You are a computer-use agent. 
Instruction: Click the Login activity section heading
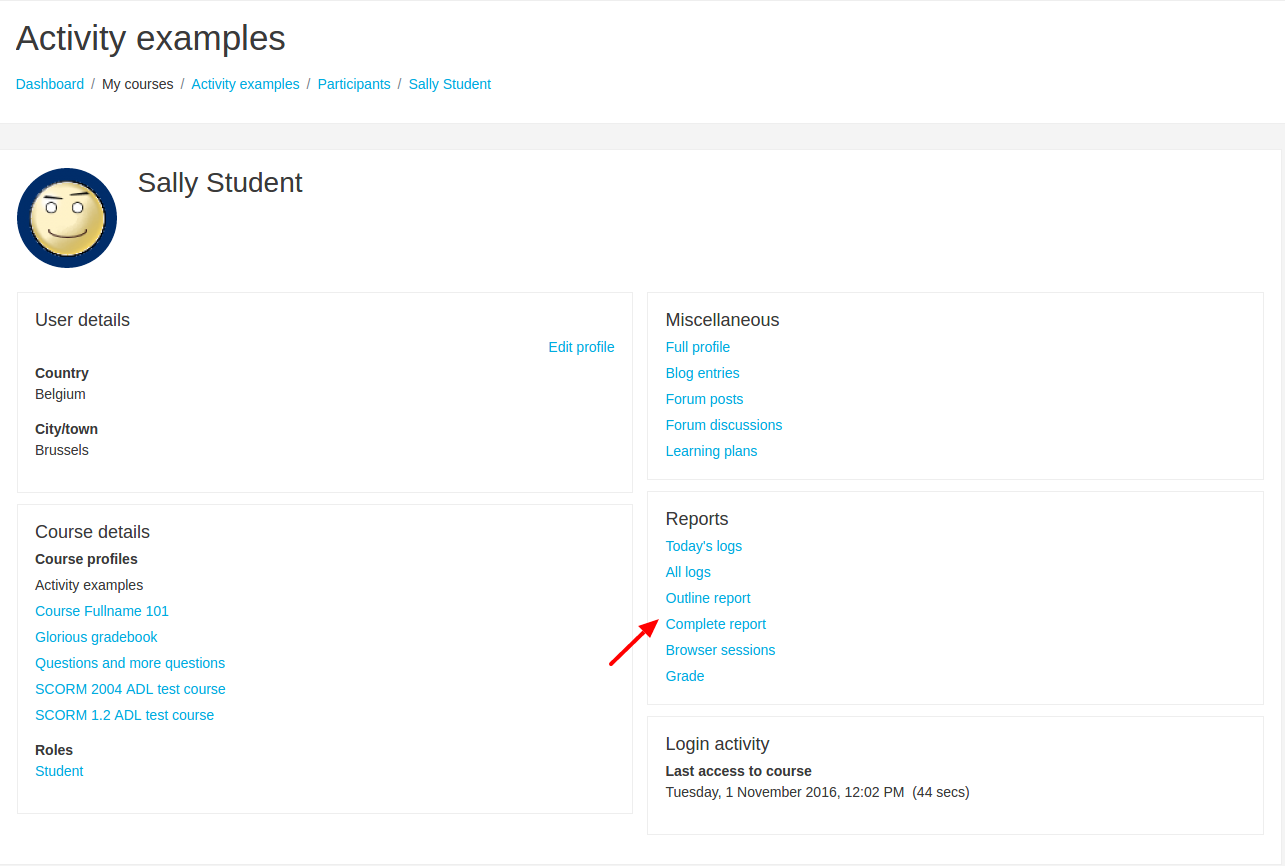(717, 744)
